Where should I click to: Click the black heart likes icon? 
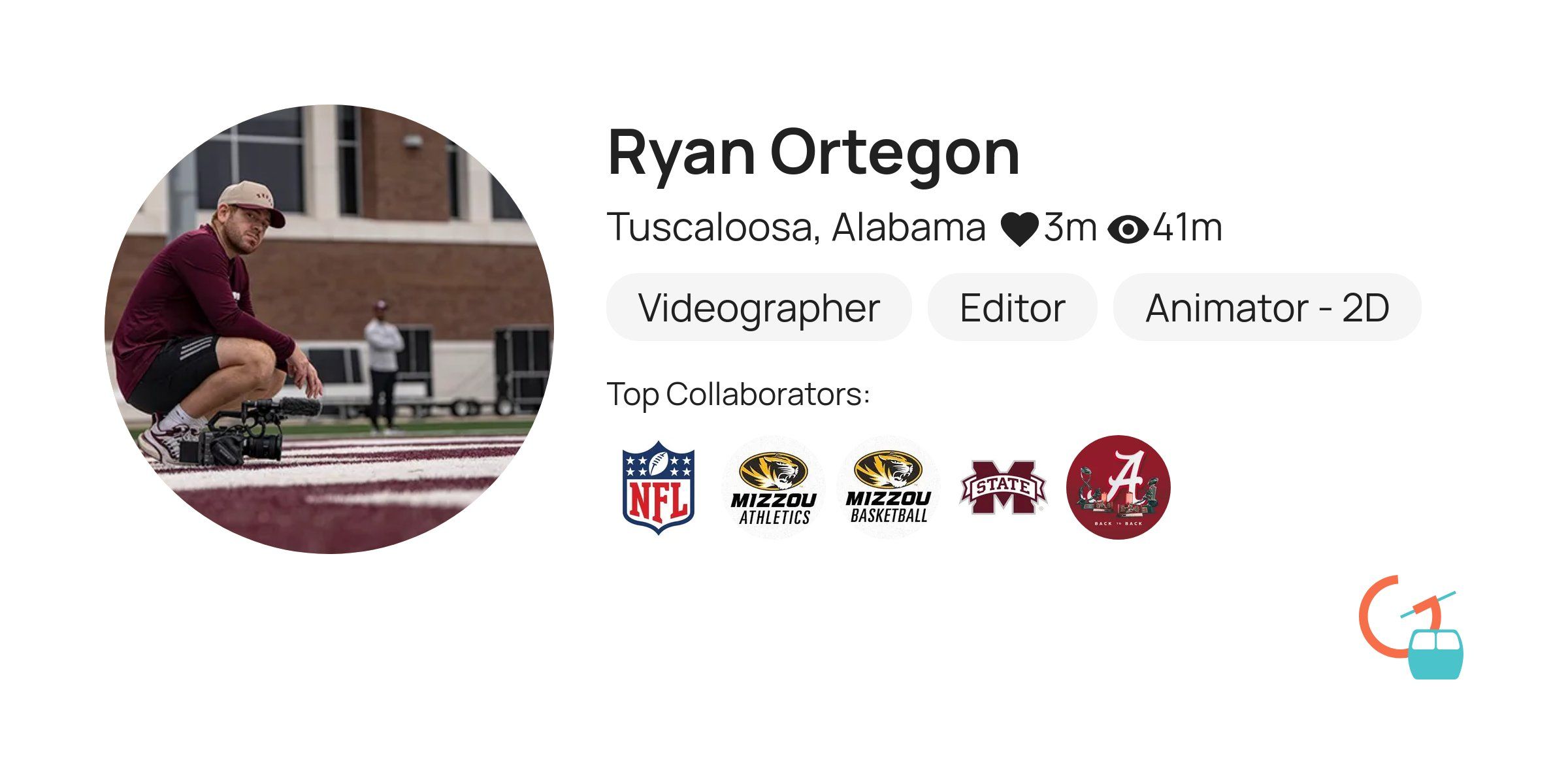[x=1020, y=229]
